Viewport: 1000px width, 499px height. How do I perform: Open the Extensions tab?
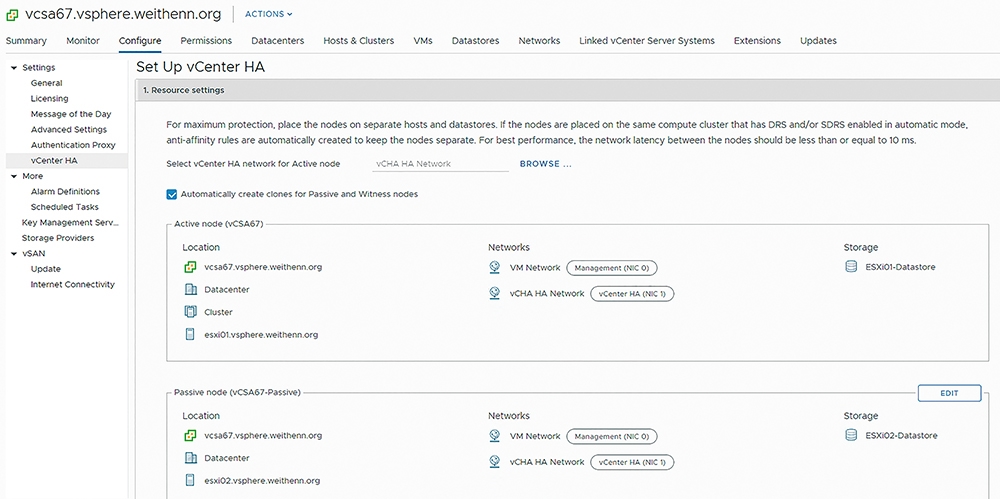click(x=757, y=41)
